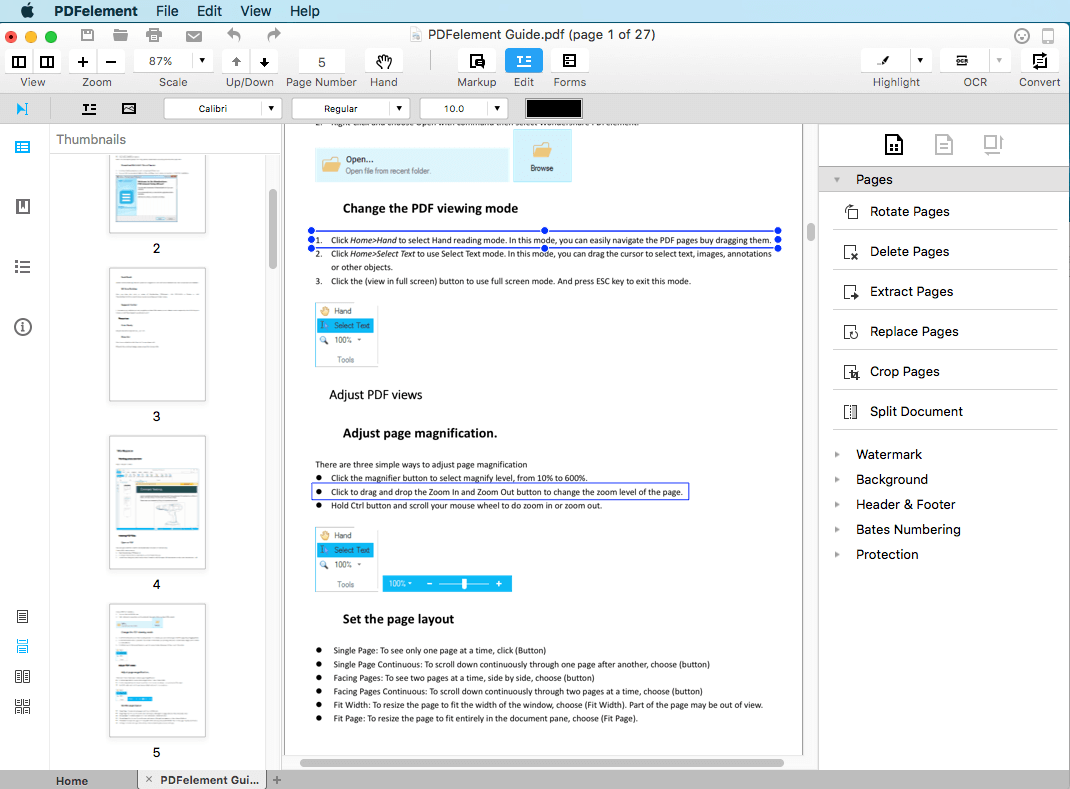
Task: Select page 3 thumbnail
Action: tap(157, 335)
